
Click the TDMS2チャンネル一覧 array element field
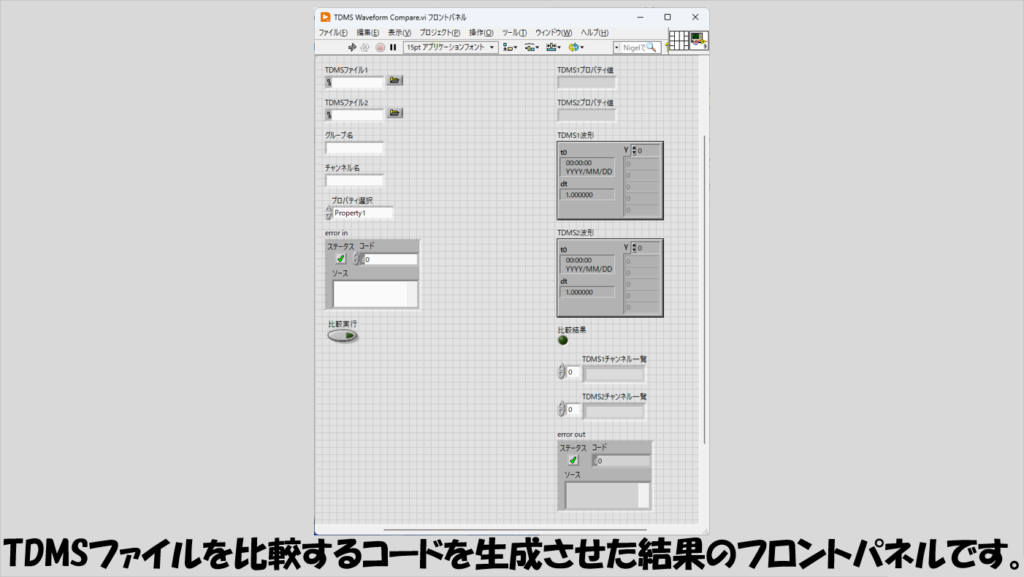tap(614, 411)
